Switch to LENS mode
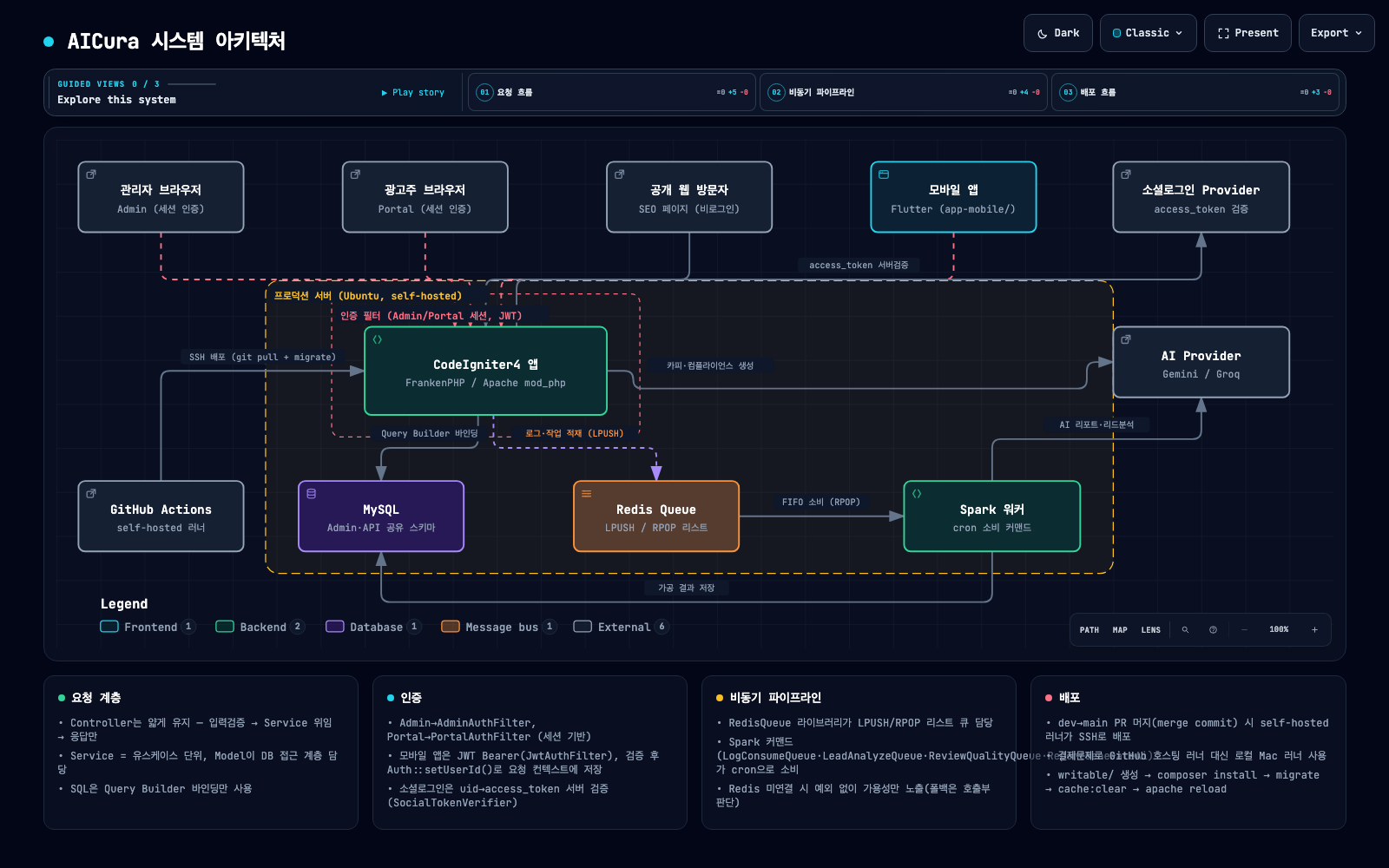Viewport: 1389px width, 868px height. click(1150, 630)
